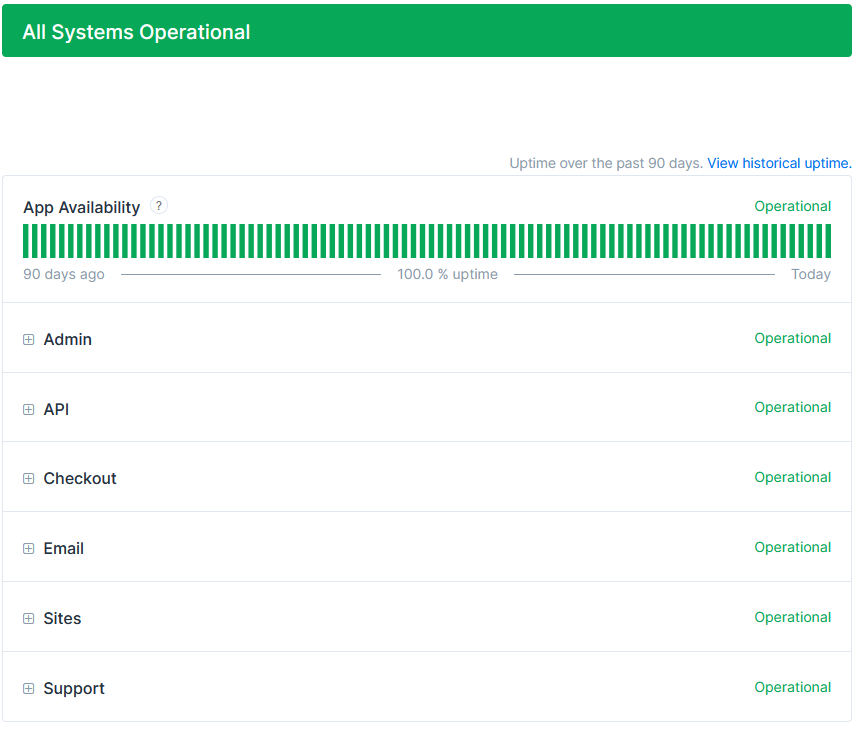Click the API component name
856x729 pixels.
pos(56,410)
